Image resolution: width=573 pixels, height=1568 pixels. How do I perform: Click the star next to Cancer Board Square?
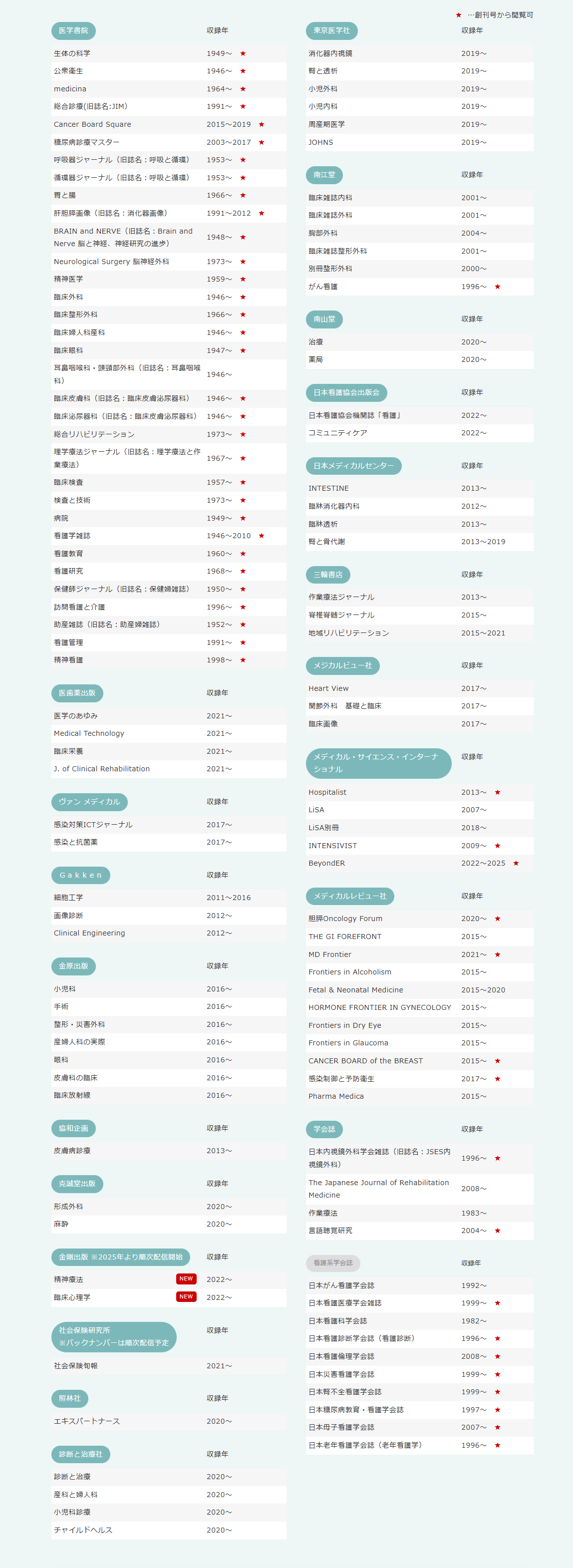tap(261, 124)
